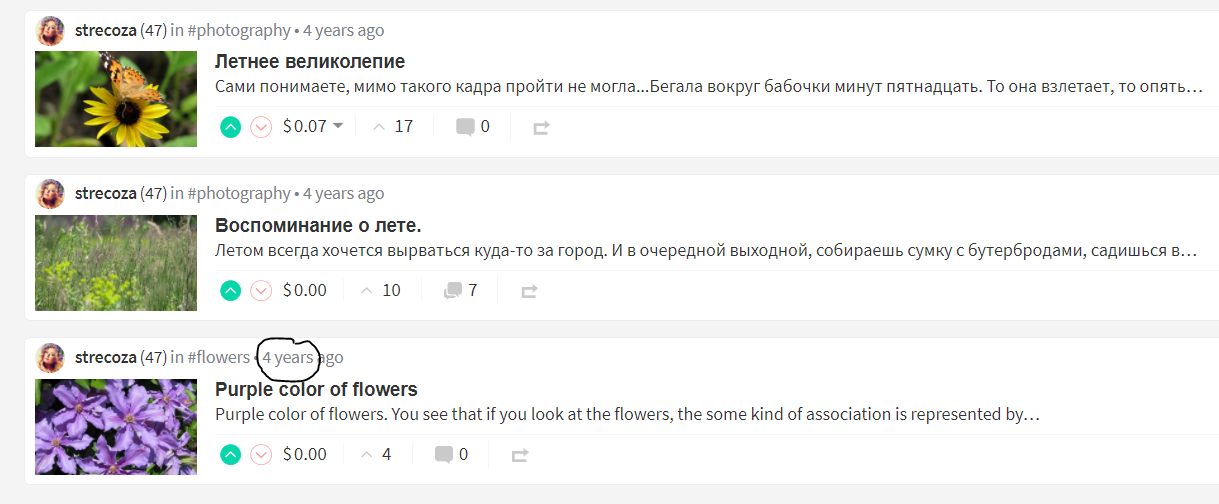This screenshot has width=1219, height=504.
Task: Open the #photography tag on Воспоминание о лете
Action: coord(239,193)
